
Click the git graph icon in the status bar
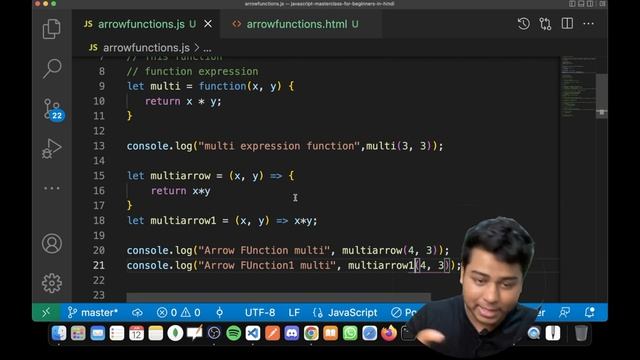point(220,313)
